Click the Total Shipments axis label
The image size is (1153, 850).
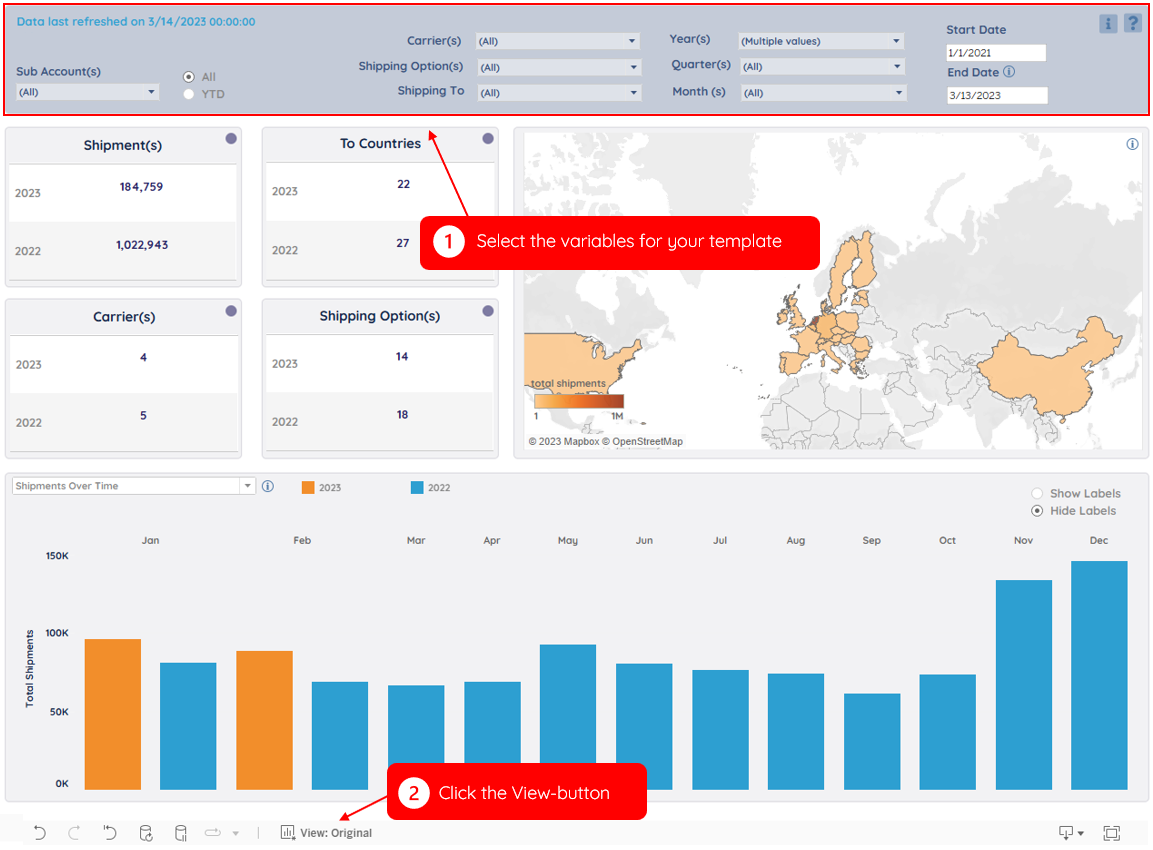(29, 668)
